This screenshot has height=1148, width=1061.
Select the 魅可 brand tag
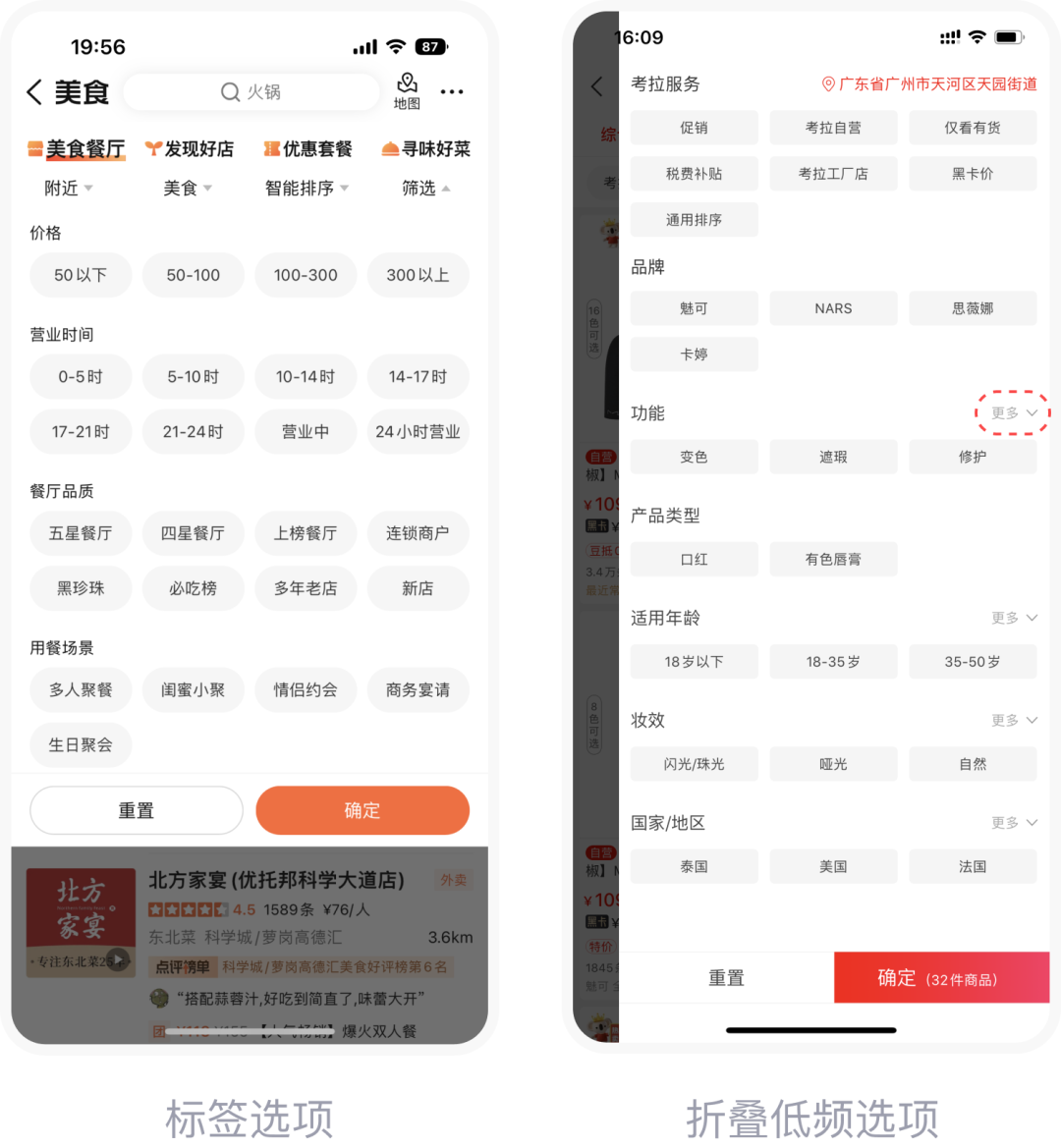pyautogui.click(x=695, y=308)
